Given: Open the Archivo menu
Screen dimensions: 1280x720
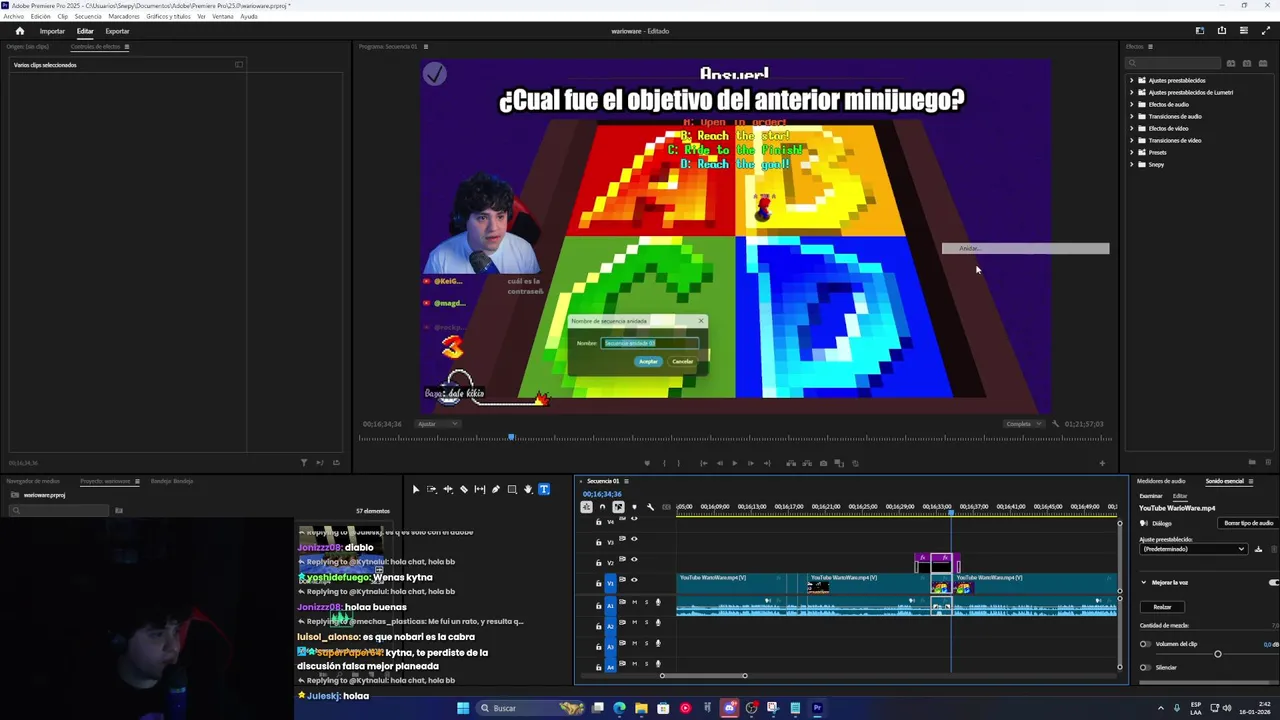Looking at the screenshot, I should [x=13, y=16].
